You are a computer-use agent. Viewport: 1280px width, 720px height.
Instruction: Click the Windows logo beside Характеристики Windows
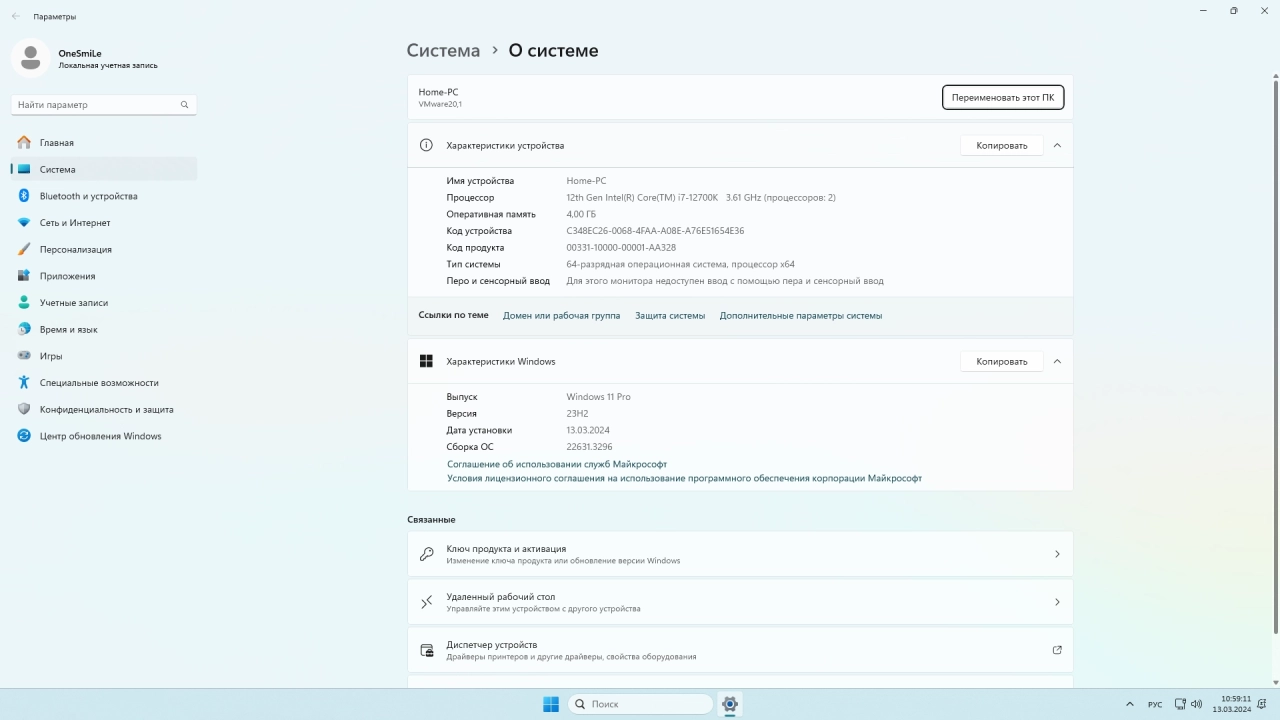[426, 361]
